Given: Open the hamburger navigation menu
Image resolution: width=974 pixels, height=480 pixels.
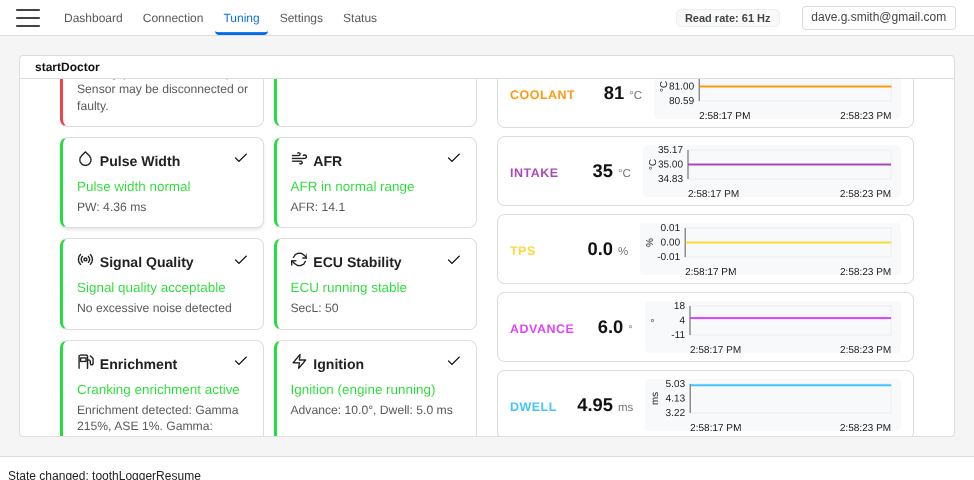Looking at the screenshot, I should tap(28, 18).
